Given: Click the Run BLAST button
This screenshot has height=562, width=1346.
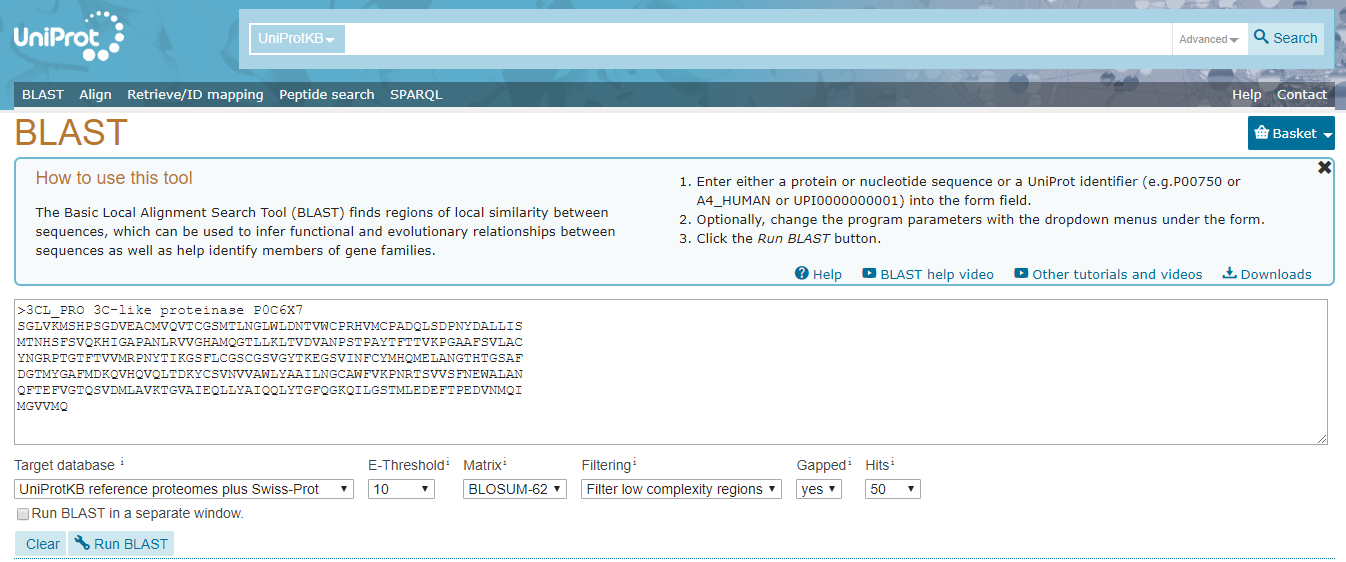Looking at the screenshot, I should (121, 544).
